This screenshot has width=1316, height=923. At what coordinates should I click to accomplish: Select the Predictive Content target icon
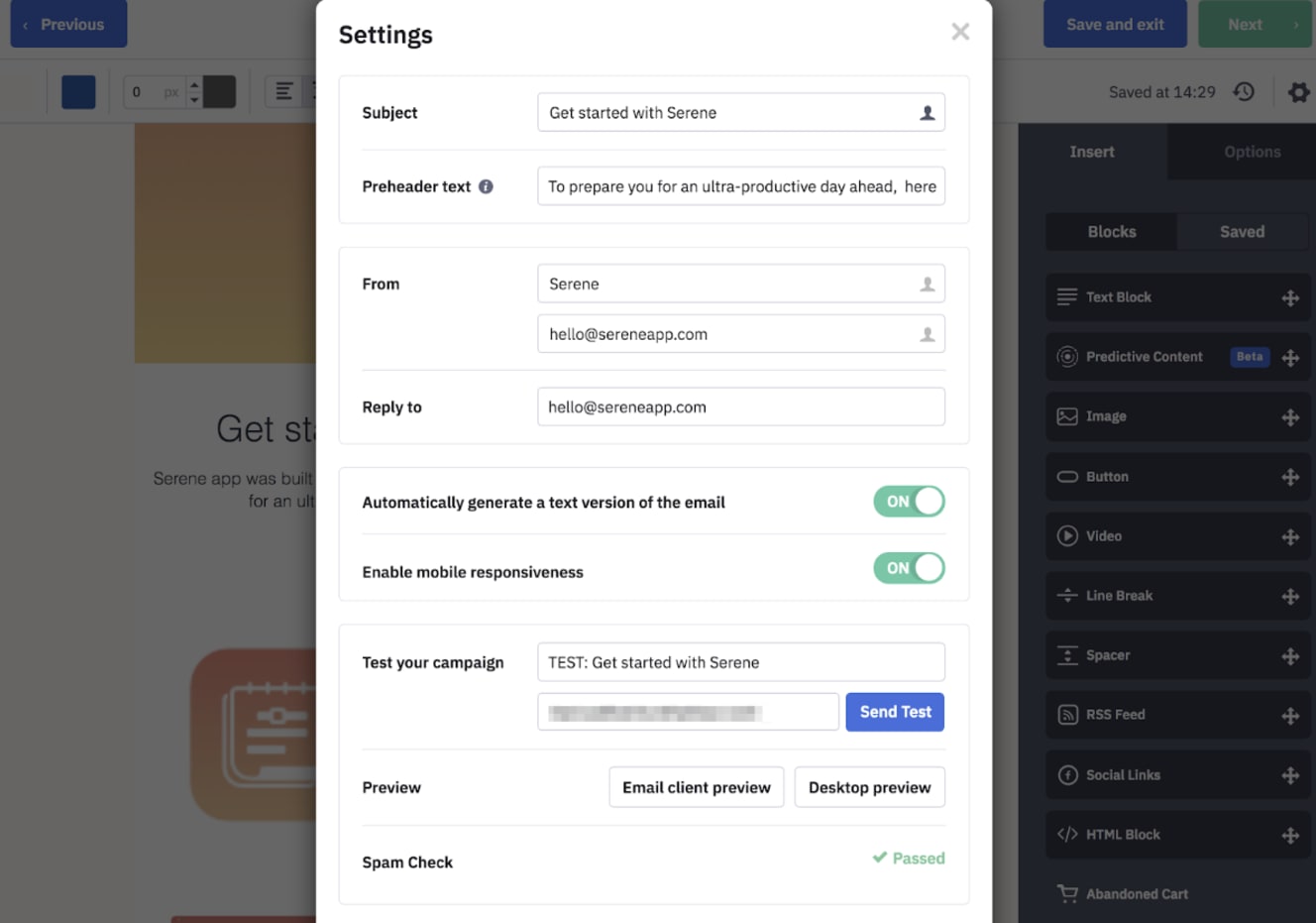click(x=1067, y=357)
